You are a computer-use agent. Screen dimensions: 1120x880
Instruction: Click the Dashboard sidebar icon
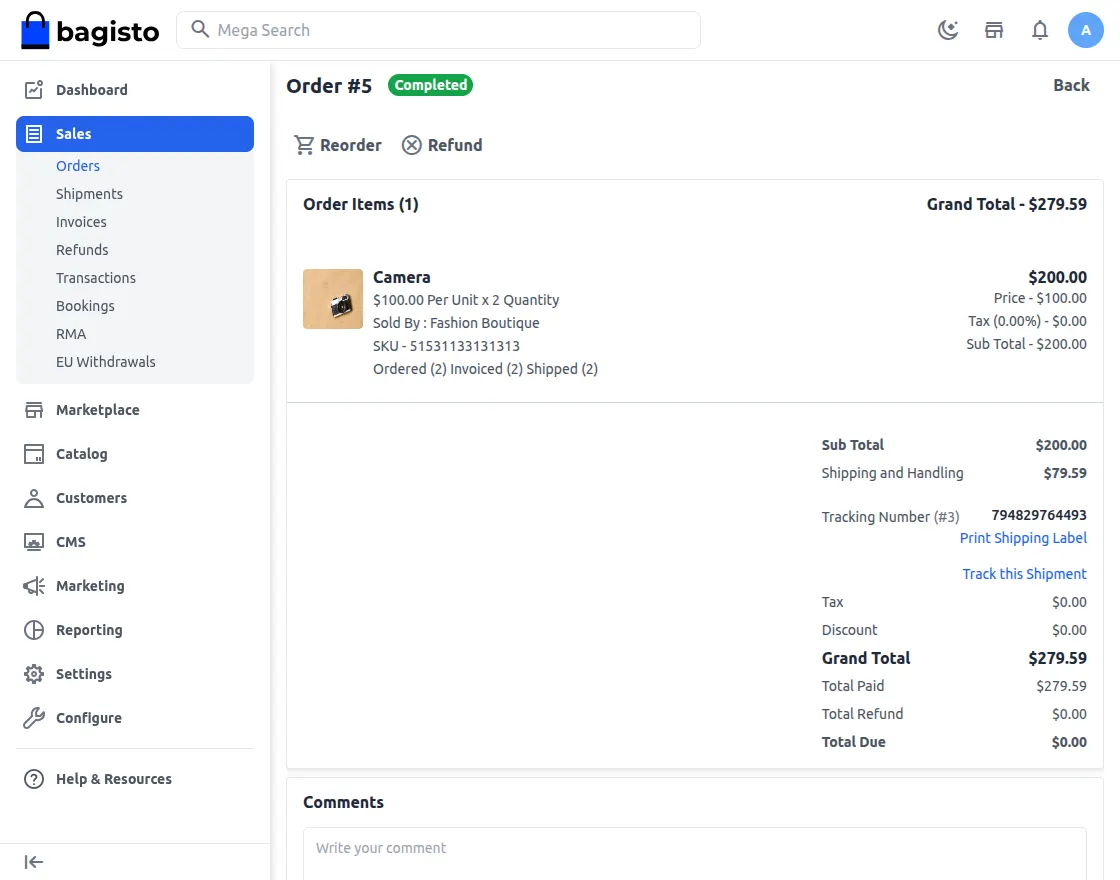coord(34,89)
